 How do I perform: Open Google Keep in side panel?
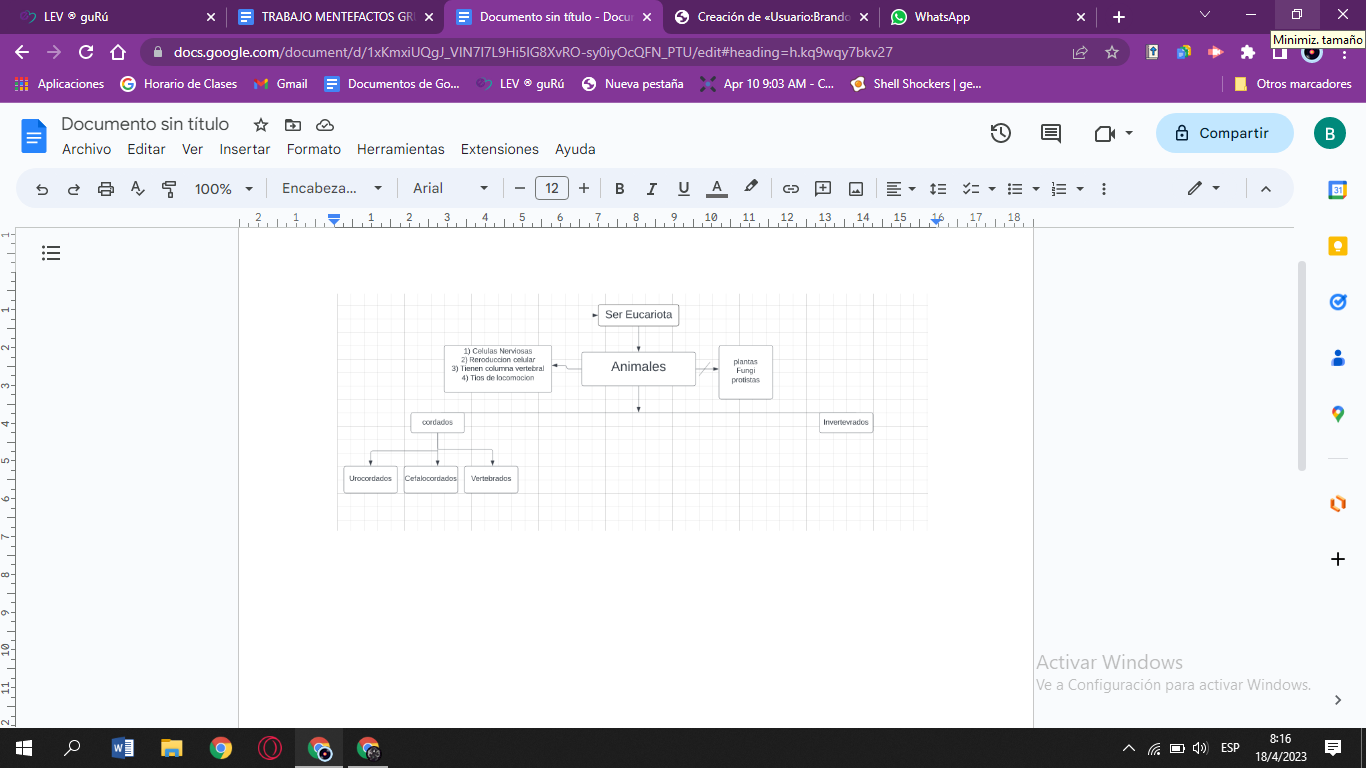(1338, 246)
